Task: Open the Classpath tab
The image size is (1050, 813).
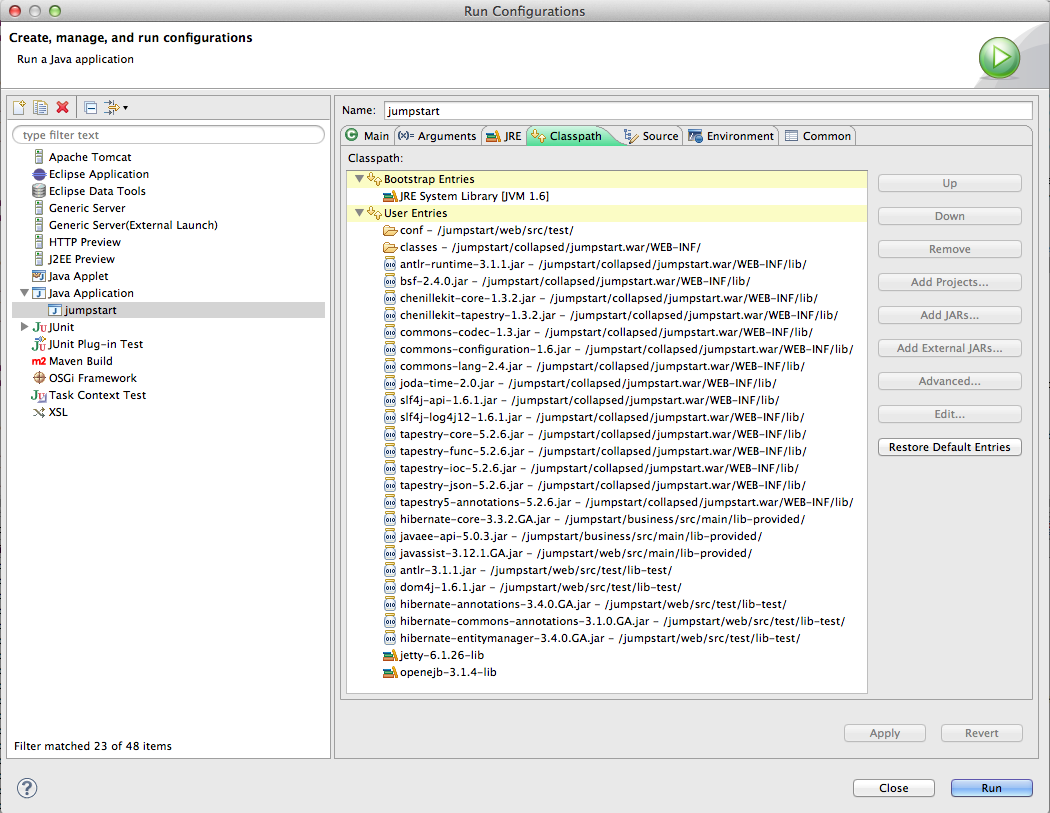Action: (568, 136)
